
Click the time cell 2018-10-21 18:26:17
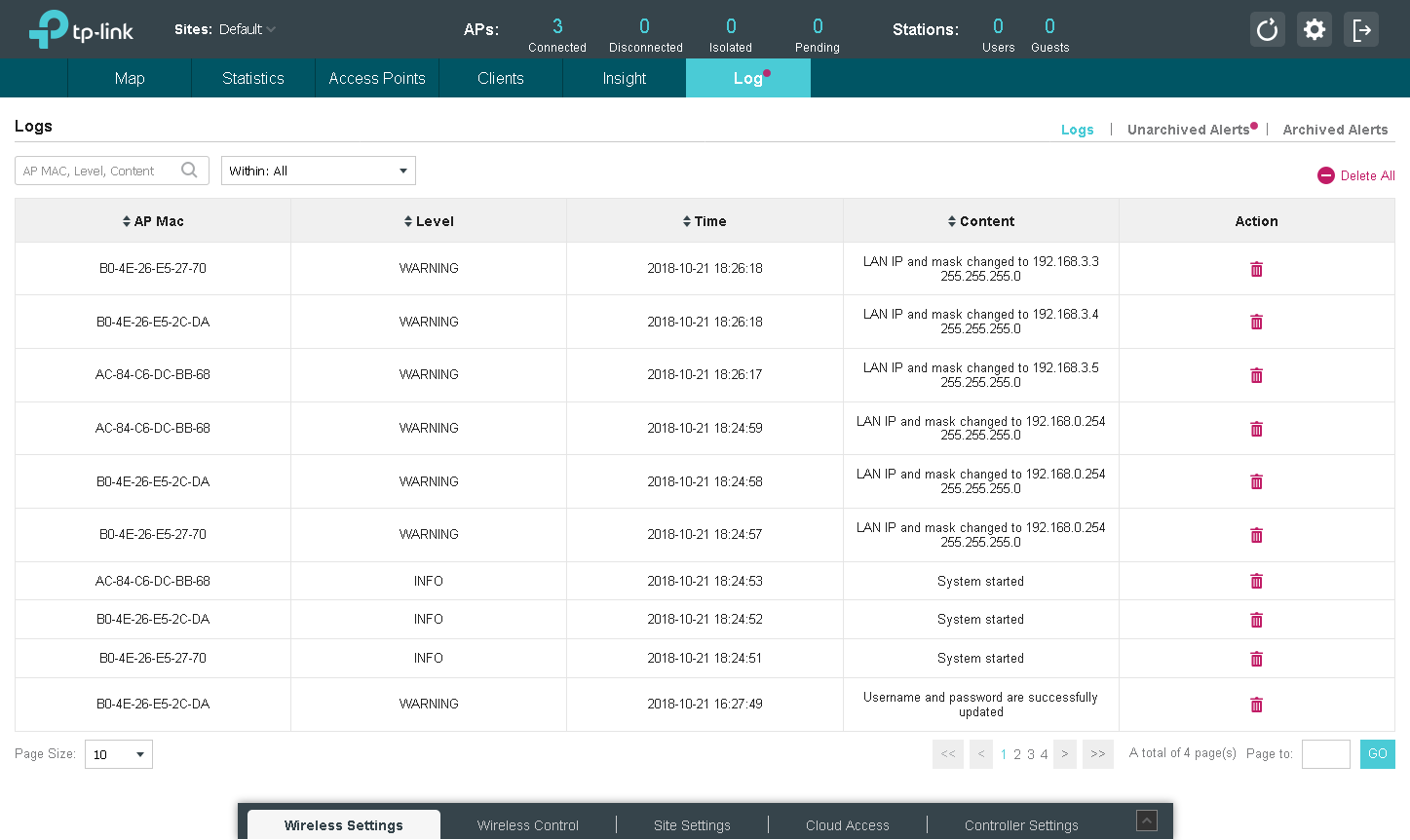click(705, 374)
